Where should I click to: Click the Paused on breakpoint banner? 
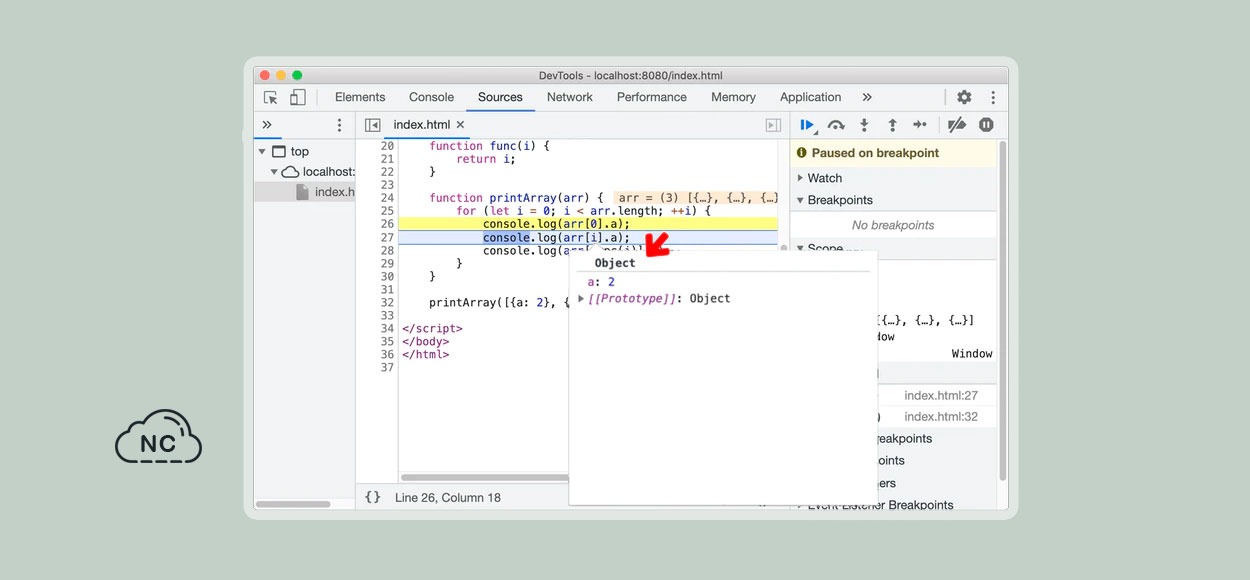(x=893, y=153)
